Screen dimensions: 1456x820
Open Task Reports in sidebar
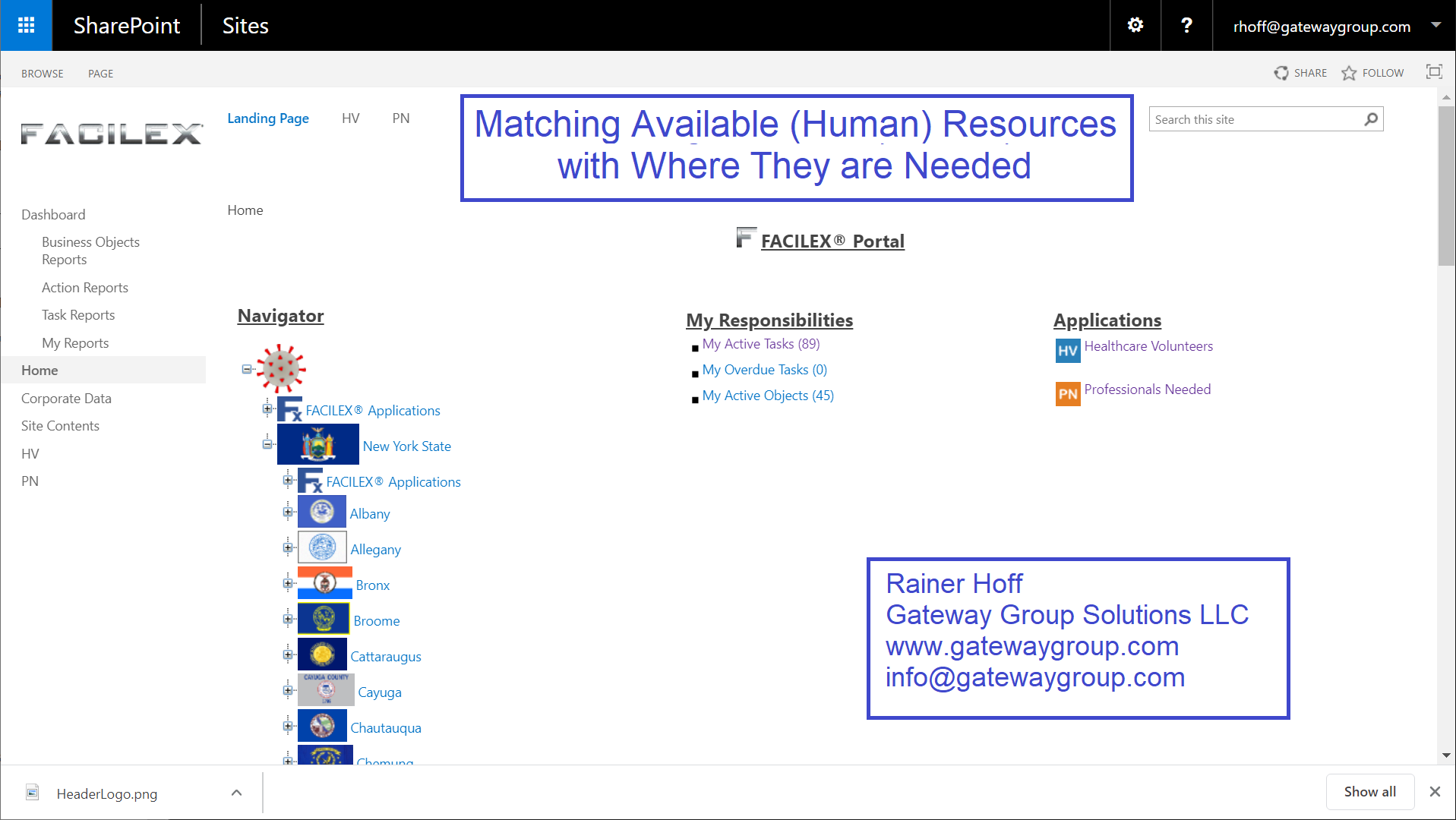78,315
